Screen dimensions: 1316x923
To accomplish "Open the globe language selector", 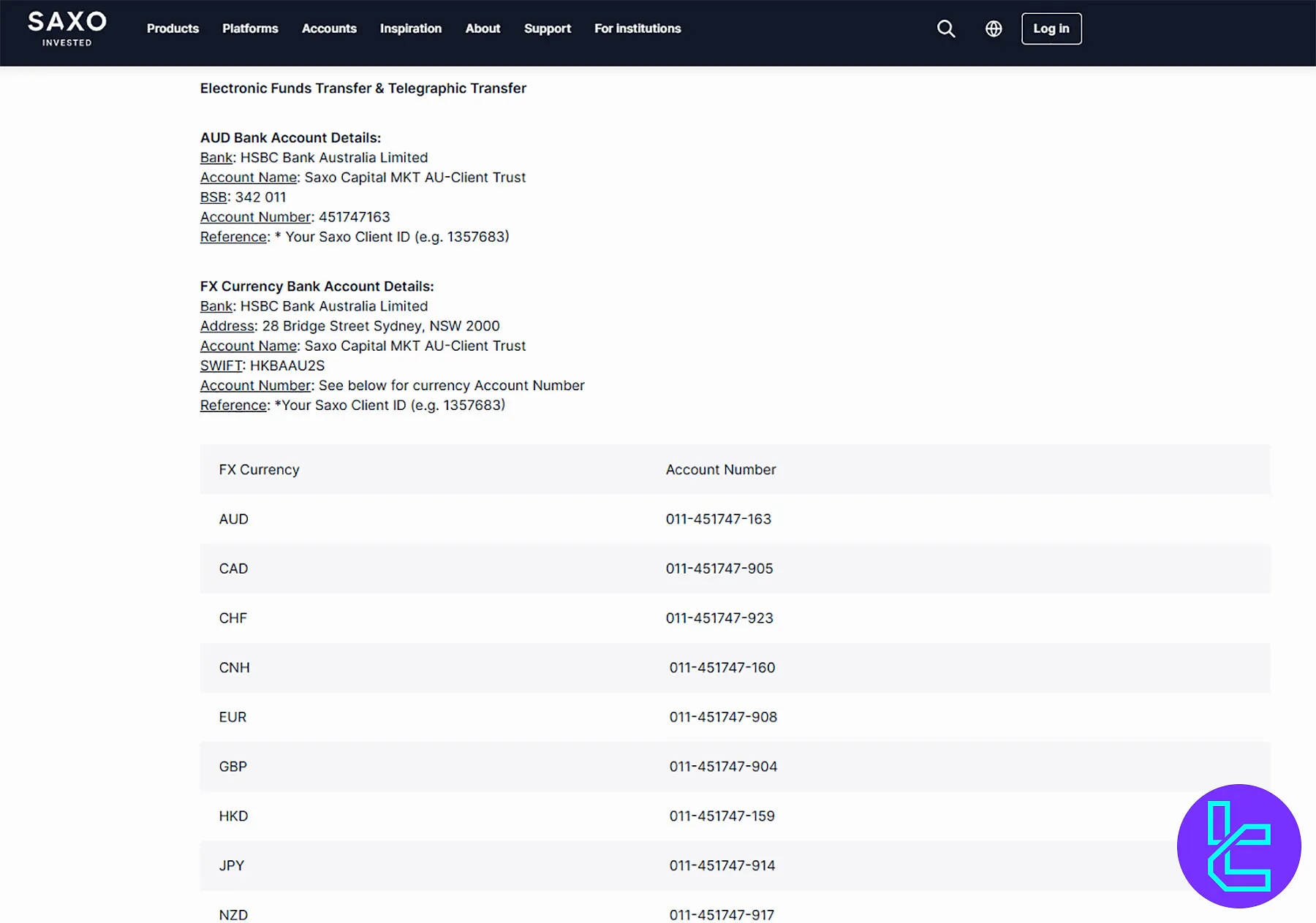I will (x=994, y=29).
